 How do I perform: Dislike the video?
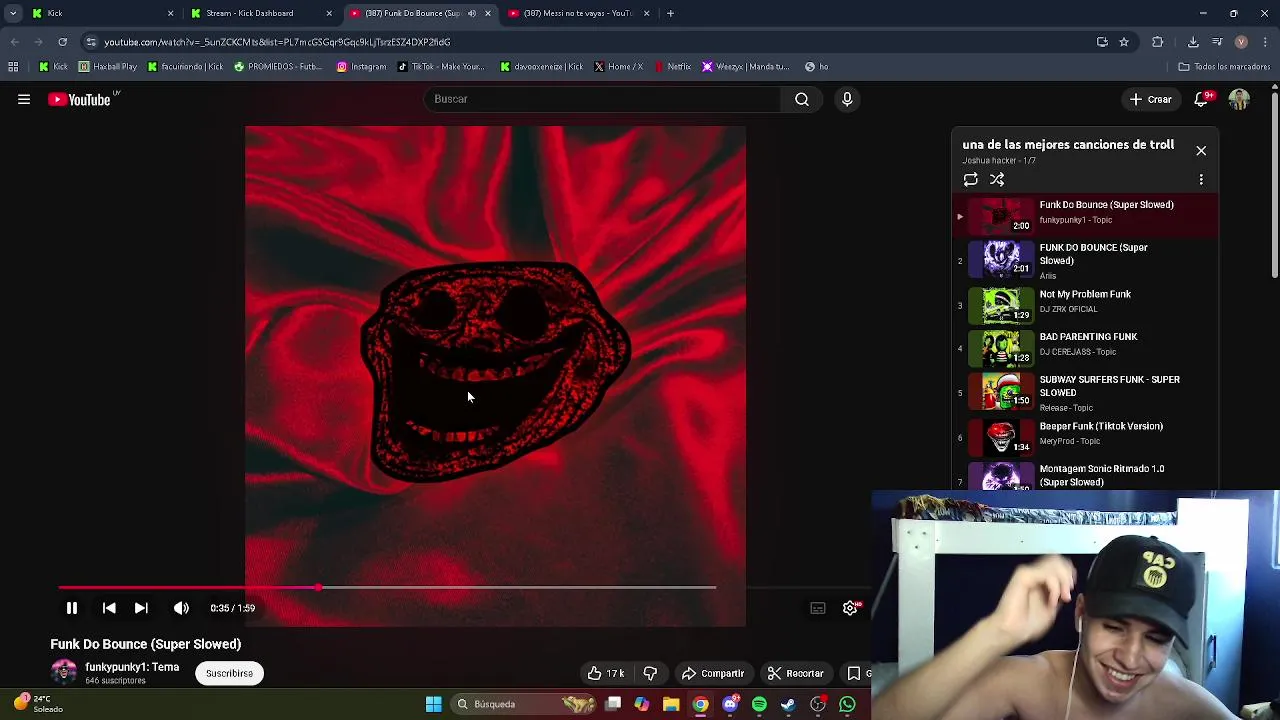pyautogui.click(x=650, y=674)
